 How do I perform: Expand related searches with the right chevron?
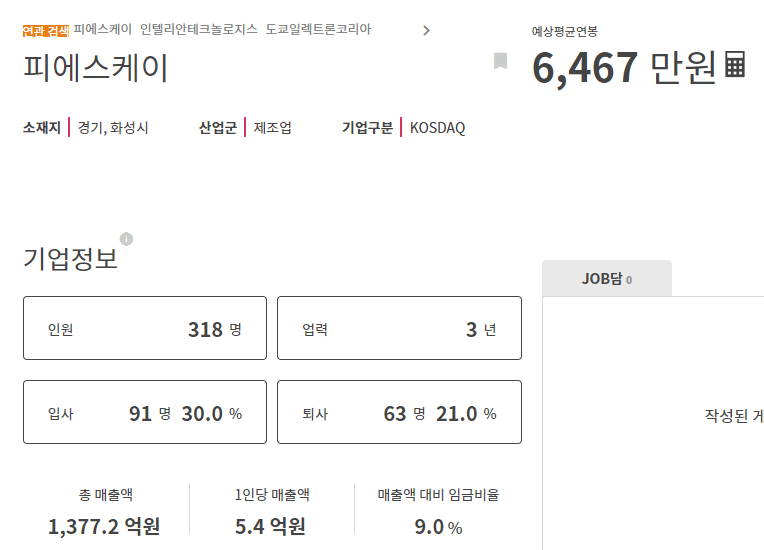coord(426,31)
